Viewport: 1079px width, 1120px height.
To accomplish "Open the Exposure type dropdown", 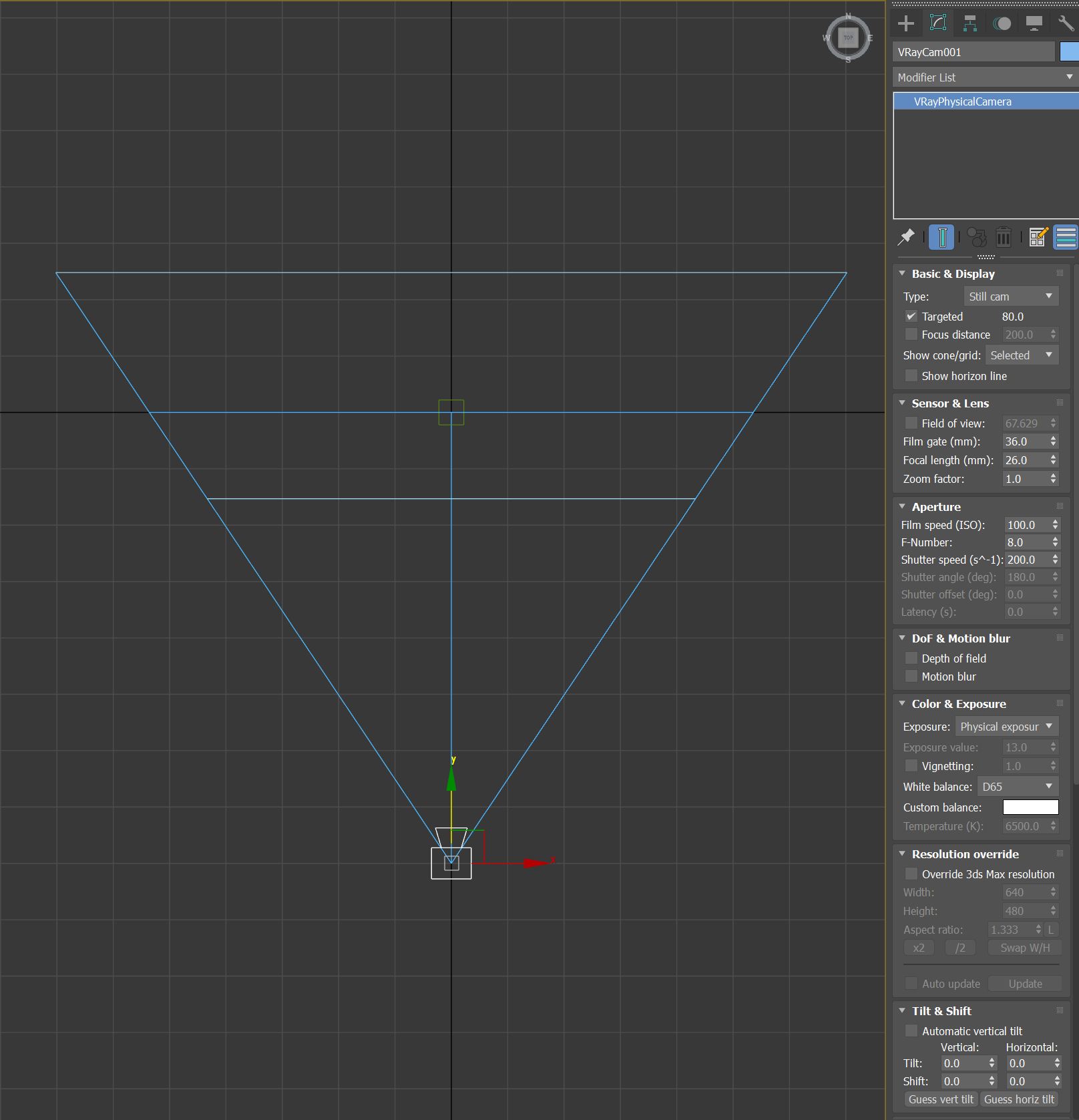I will click(x=1007, y=727).
